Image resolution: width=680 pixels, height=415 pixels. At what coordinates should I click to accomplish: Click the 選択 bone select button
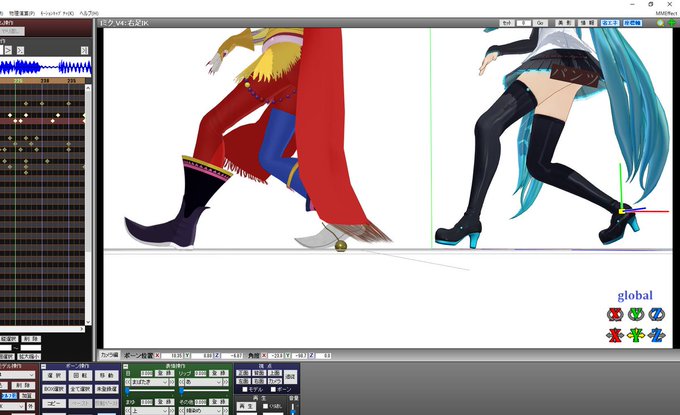click(54, 376)
